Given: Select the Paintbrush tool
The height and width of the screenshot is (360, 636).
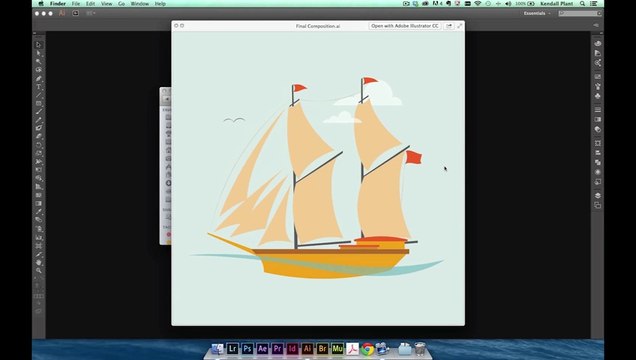Looking at the screenshot, I should click(x=39, y=111).
